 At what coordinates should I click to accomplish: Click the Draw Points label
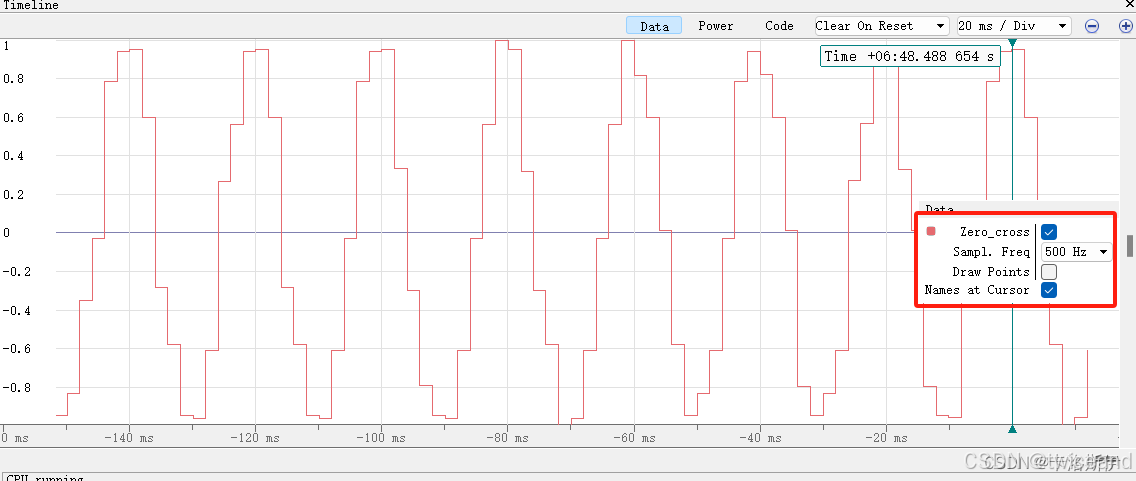tap(991, 272)
